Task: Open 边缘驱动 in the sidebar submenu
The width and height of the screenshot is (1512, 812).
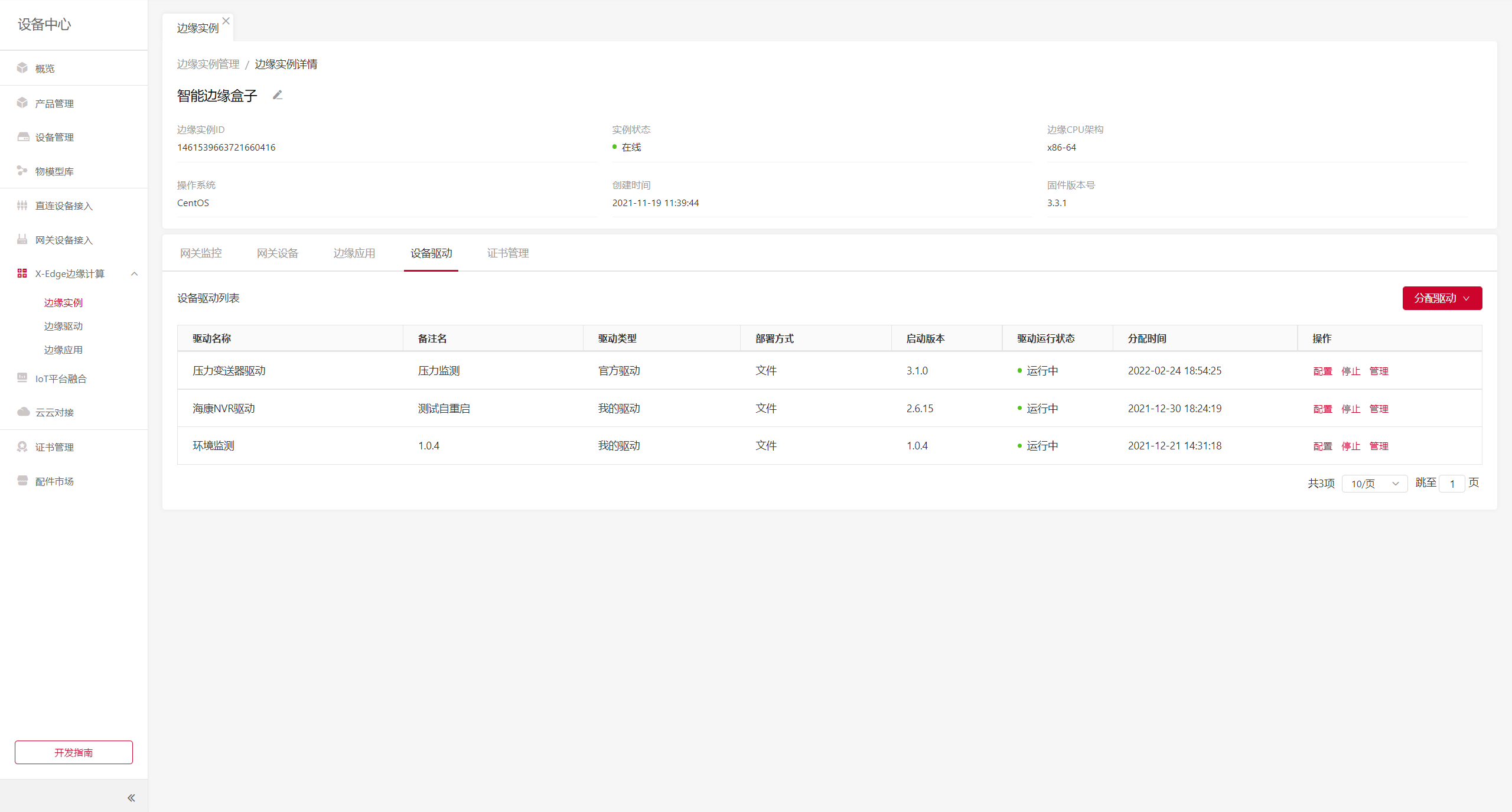Action: click(x=63, y=326)
